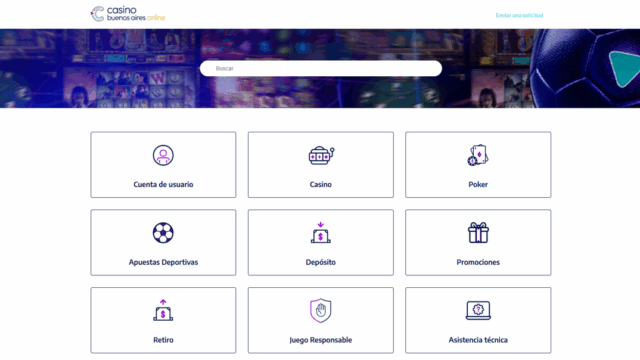
Task: Select the Poker category title
Action: pyautogui.click(x=478, y=184)
